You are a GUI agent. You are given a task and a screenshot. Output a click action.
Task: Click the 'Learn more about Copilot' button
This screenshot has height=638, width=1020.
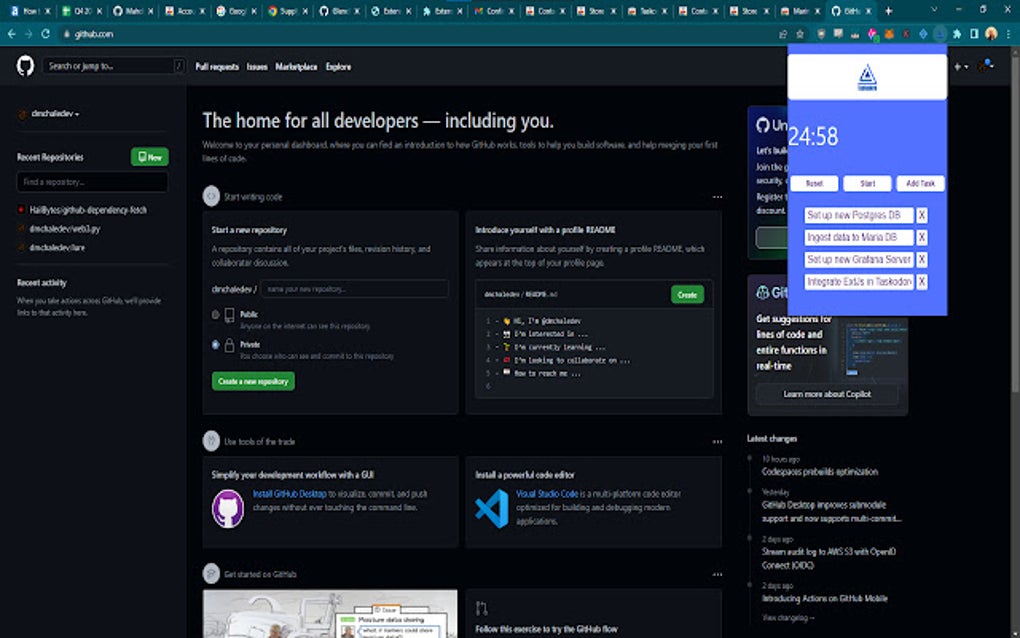tap(828, 394)
